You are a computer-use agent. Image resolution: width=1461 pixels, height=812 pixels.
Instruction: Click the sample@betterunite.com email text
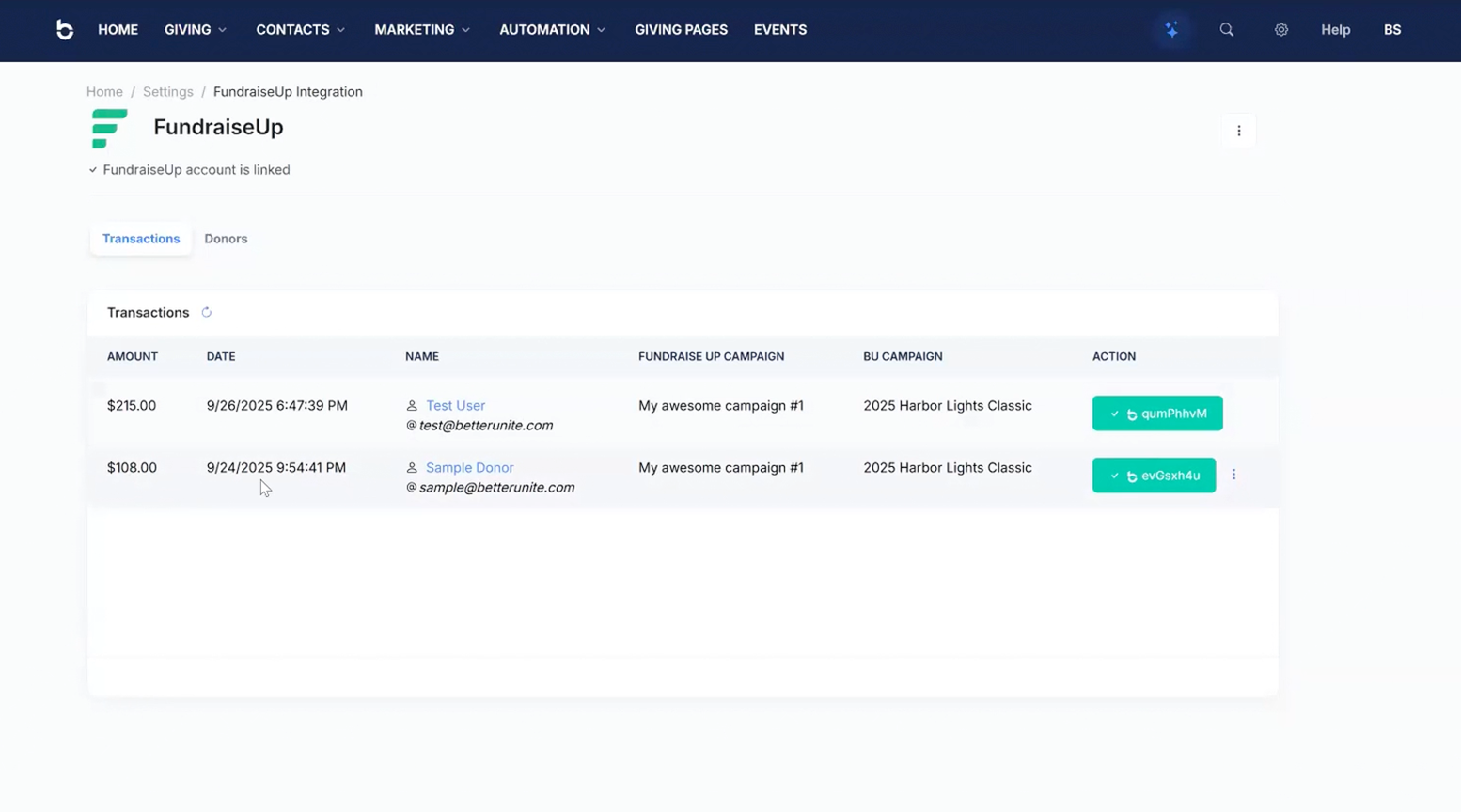496,488
